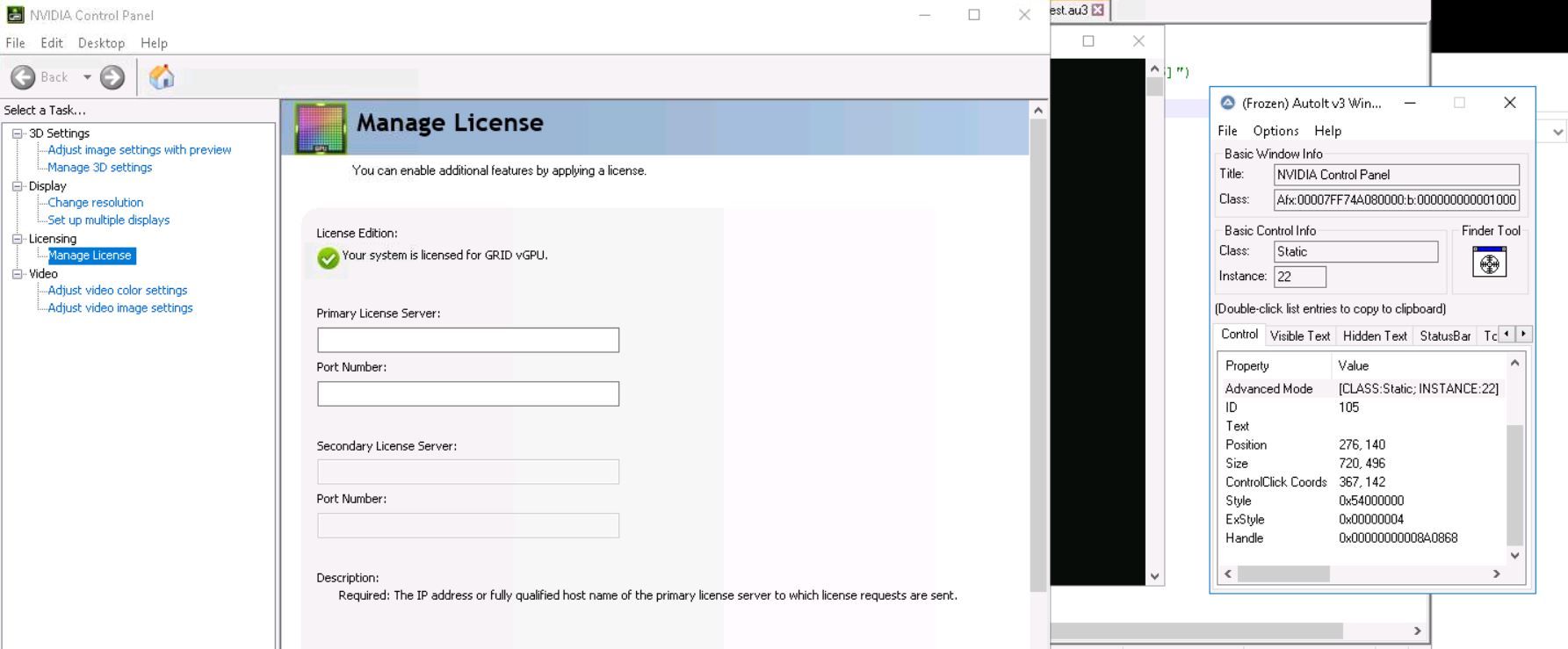
Task: Open the File menu in NVIDIA Control Panel
Action: (x=16, y=43)
